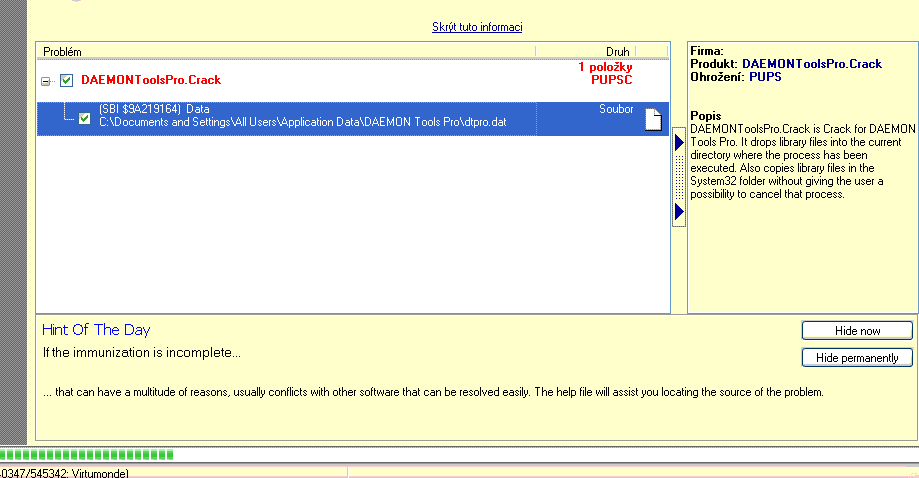Collapse the DAEMONToolsPro.Crack tree node
This screenshot has width=919, height=478.
coord(45,81)
